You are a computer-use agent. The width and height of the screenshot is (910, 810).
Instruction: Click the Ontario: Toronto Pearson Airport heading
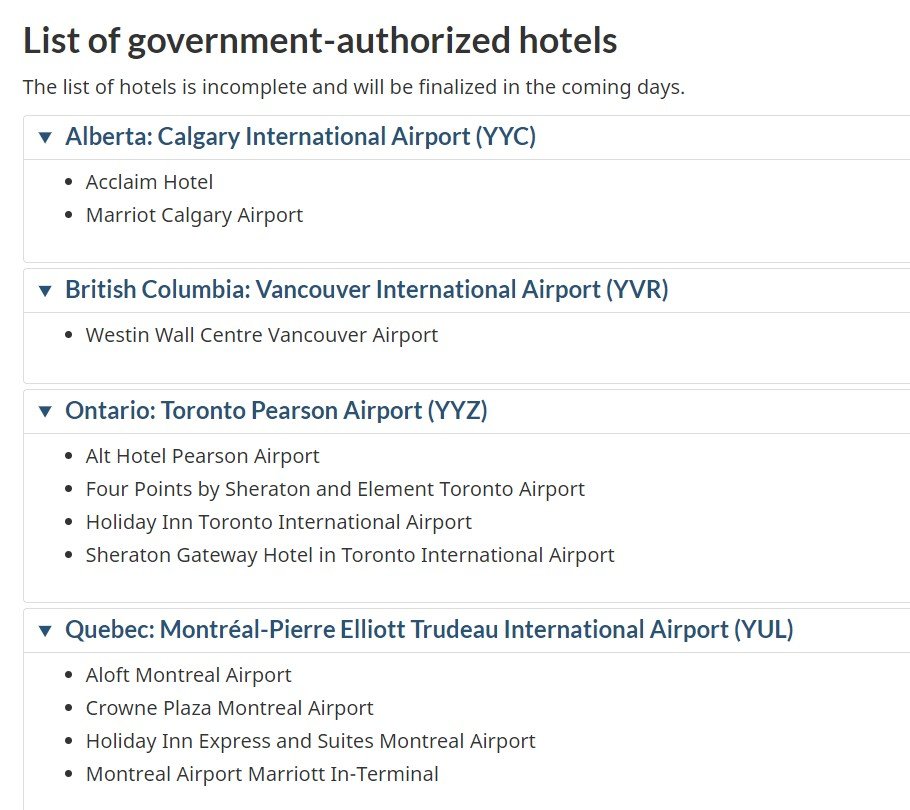276,411
